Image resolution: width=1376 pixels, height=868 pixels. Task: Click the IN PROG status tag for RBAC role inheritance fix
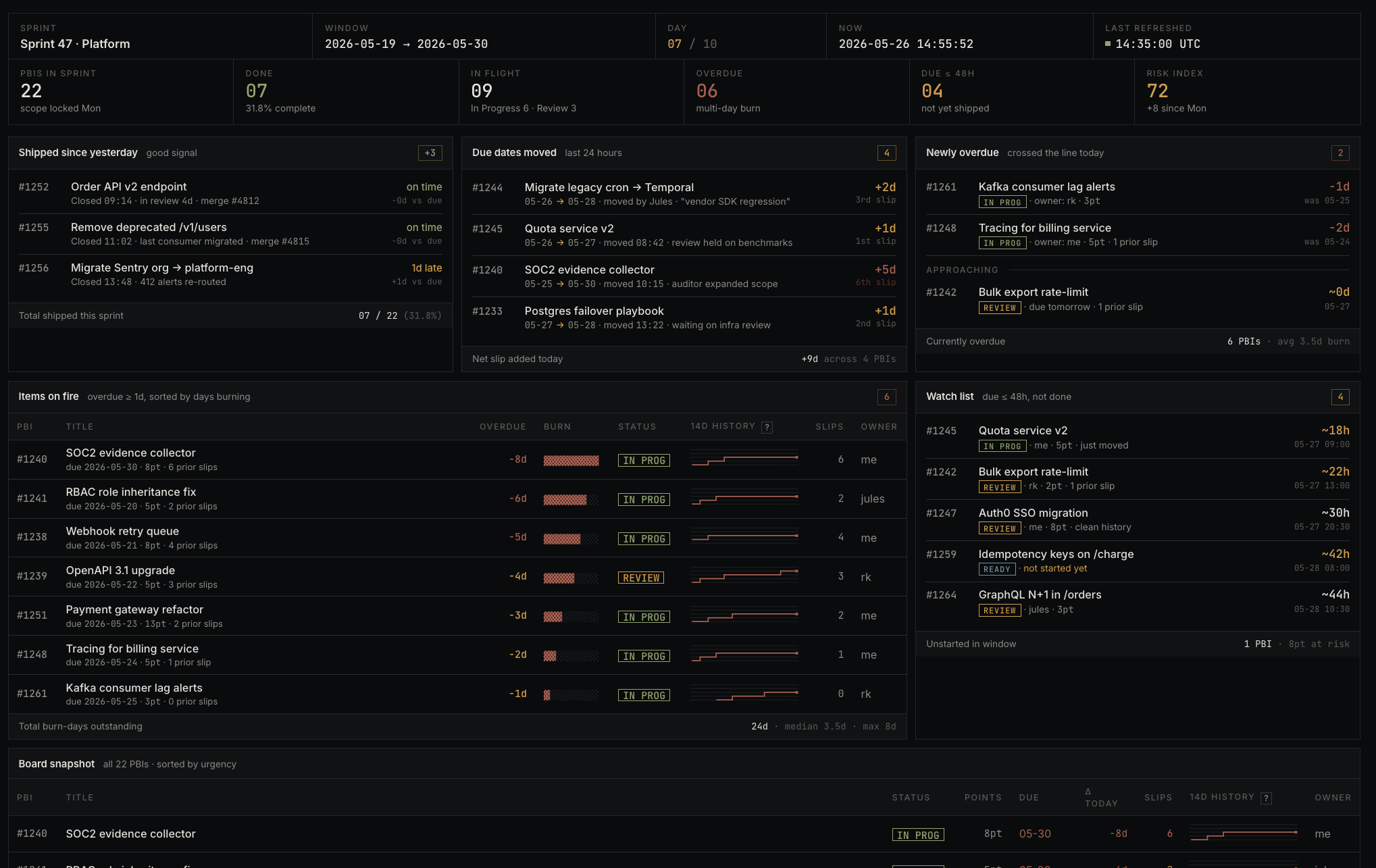[644, 499]
